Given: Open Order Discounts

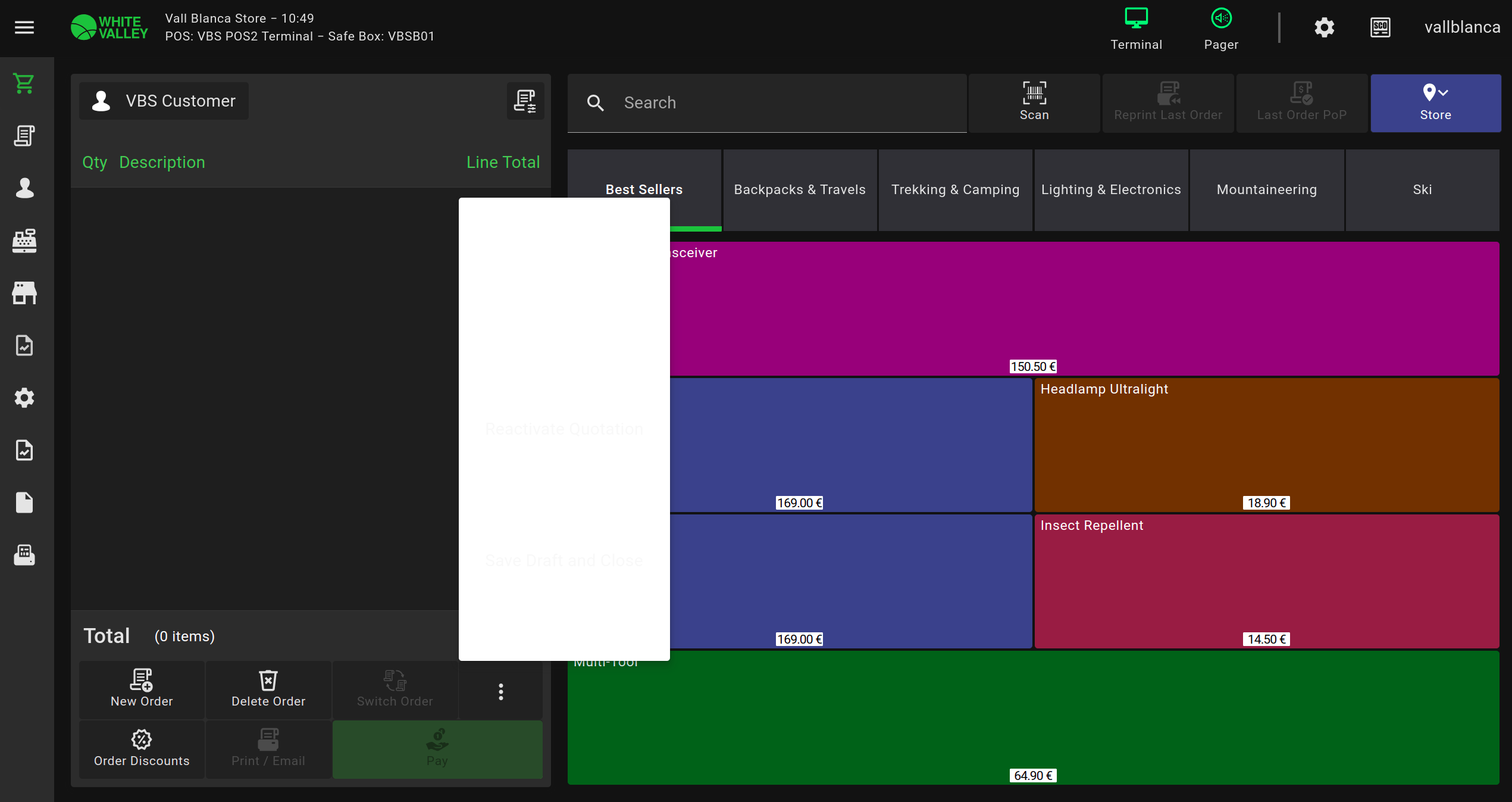Looking at the screenshot, I should point(142,749).
